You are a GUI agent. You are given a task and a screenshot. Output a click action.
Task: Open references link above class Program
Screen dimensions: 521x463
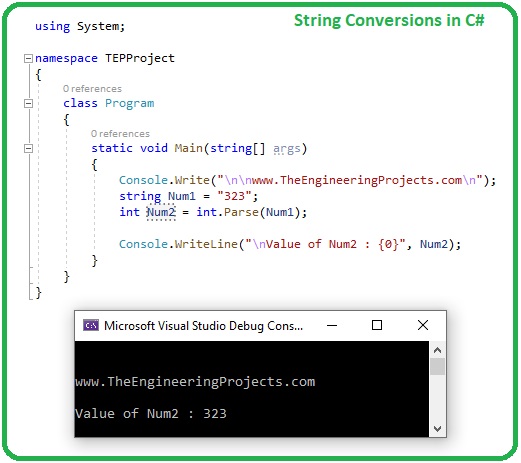[x=92, y=89]
